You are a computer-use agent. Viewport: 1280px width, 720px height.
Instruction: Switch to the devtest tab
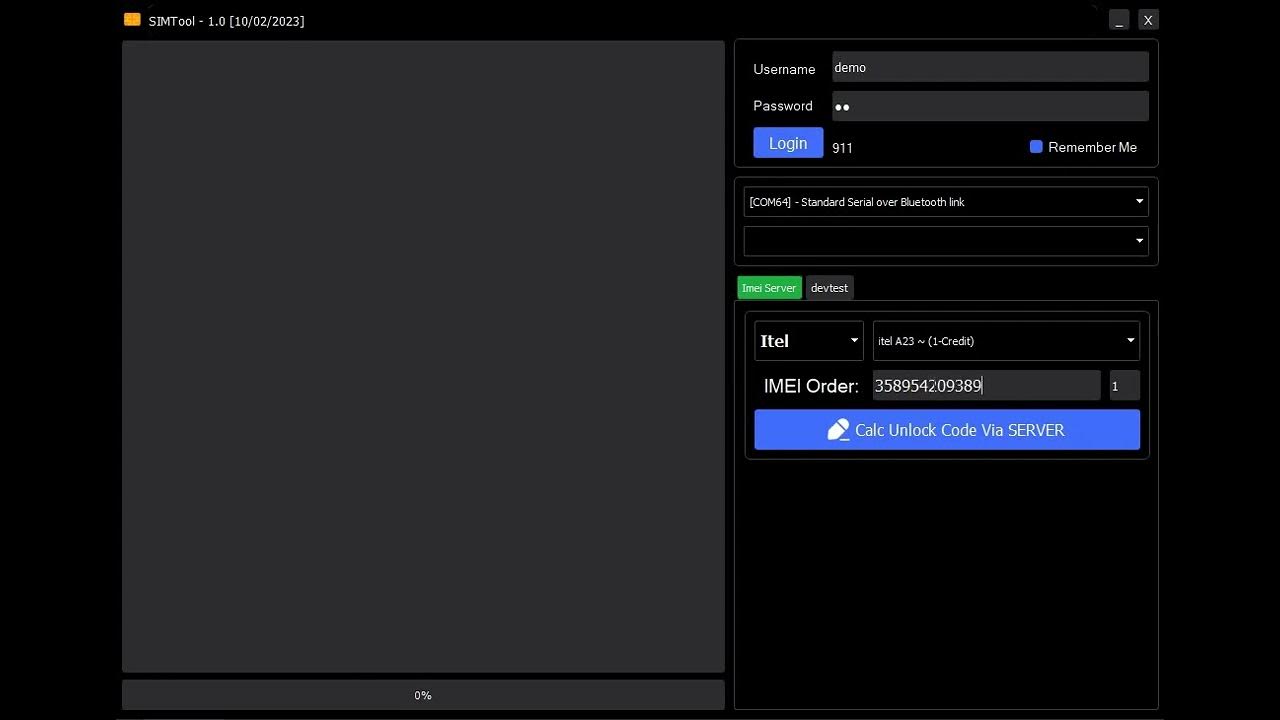(829, 288)
